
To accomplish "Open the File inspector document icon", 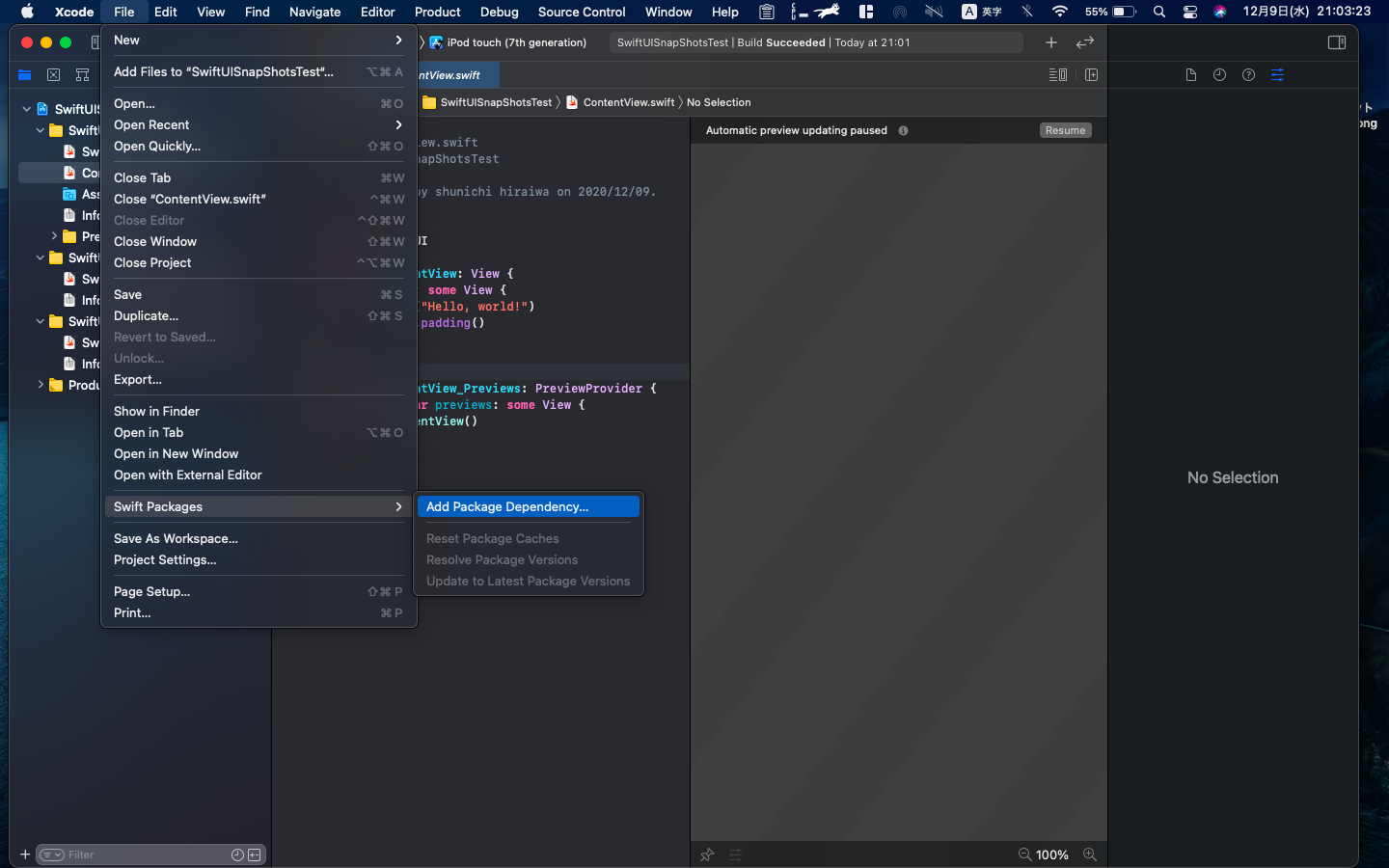I will (x=1190, y=75).
